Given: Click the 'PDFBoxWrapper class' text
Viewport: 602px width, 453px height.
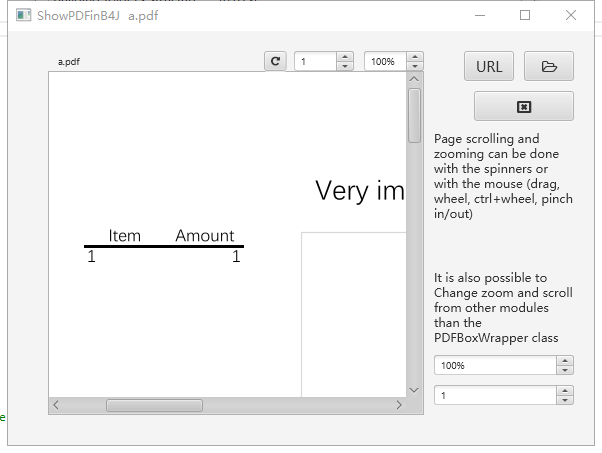Looking at the screenshot, I should tap(496, 337).
